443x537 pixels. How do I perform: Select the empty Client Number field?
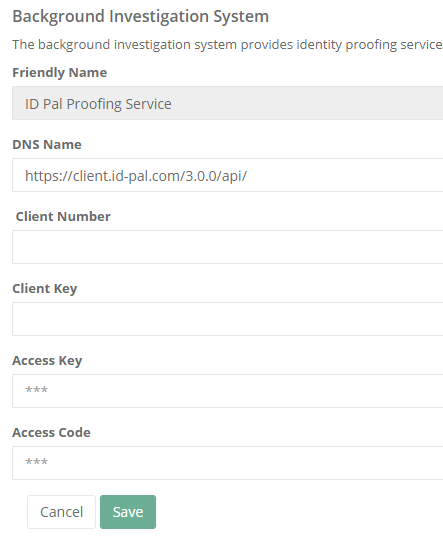(x=228, y=247)
